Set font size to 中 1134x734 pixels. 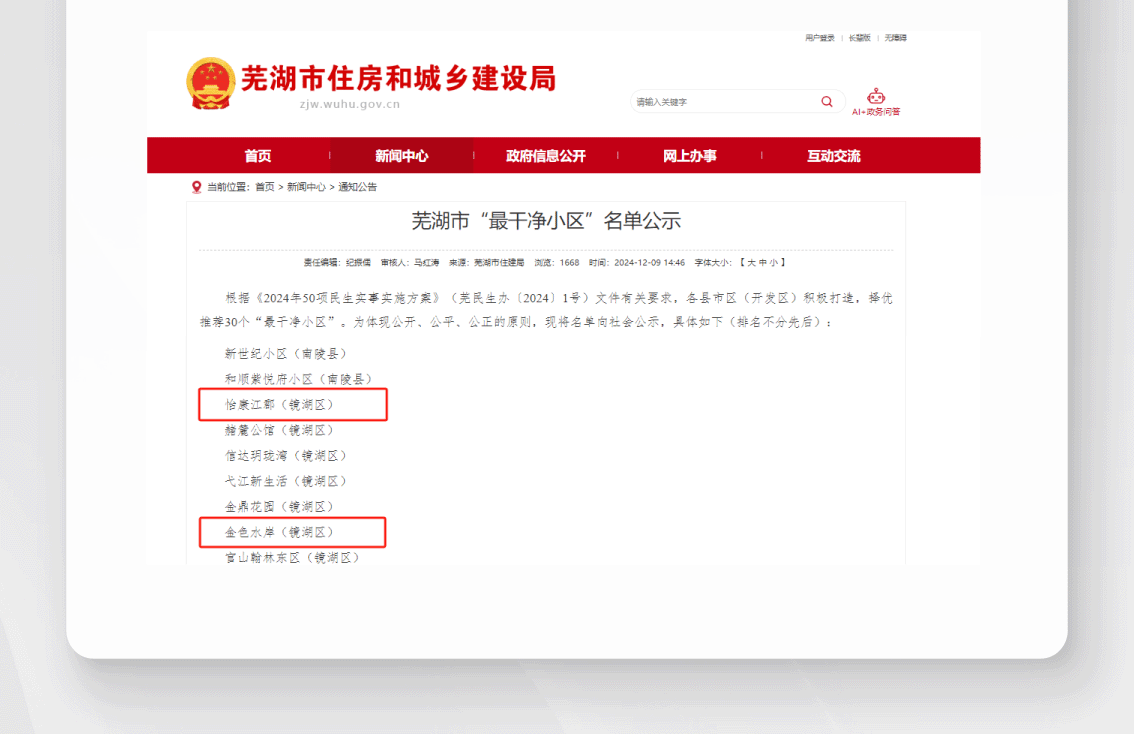[x=763, y=262]
